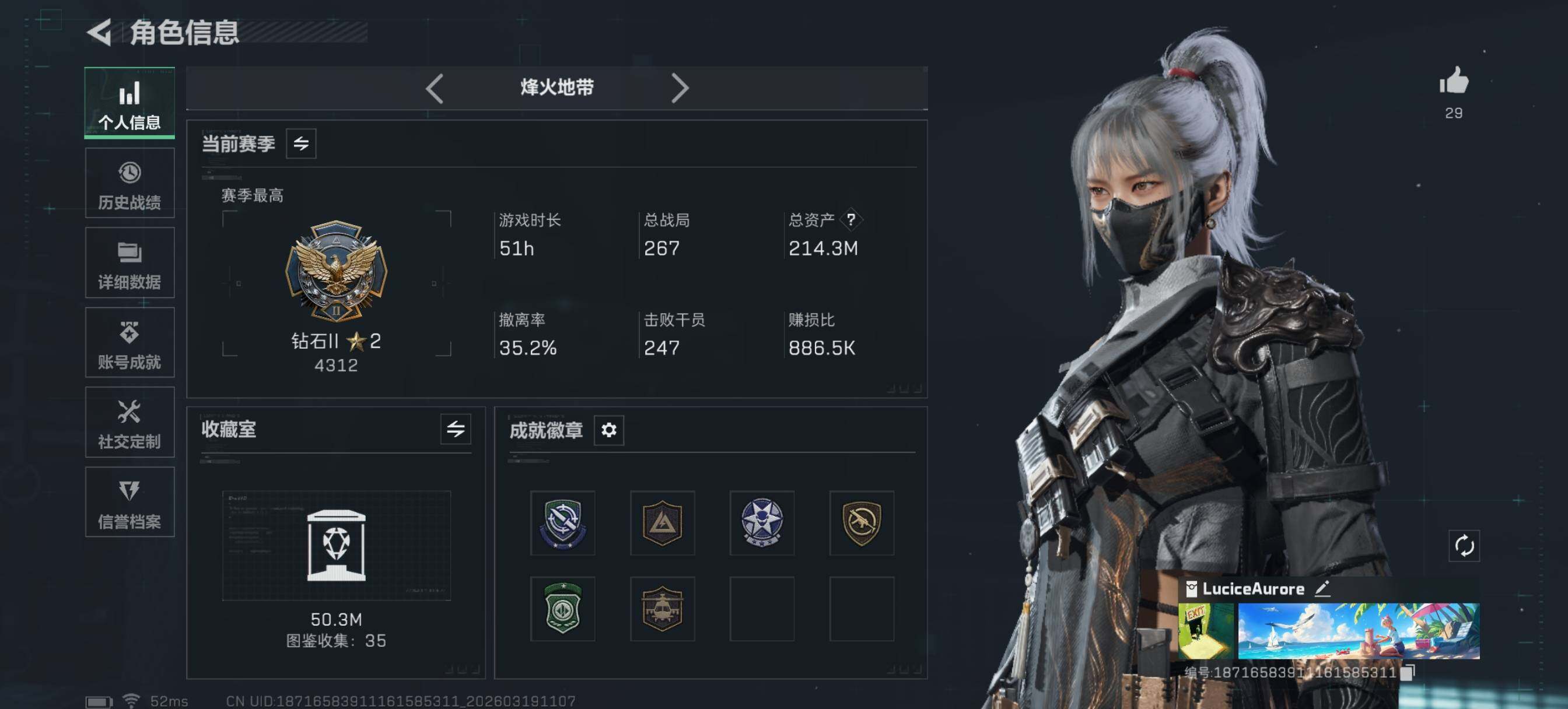The image size is (1568, 709).
Task: Open the 信誉档案 section
Action: (129, 502)
